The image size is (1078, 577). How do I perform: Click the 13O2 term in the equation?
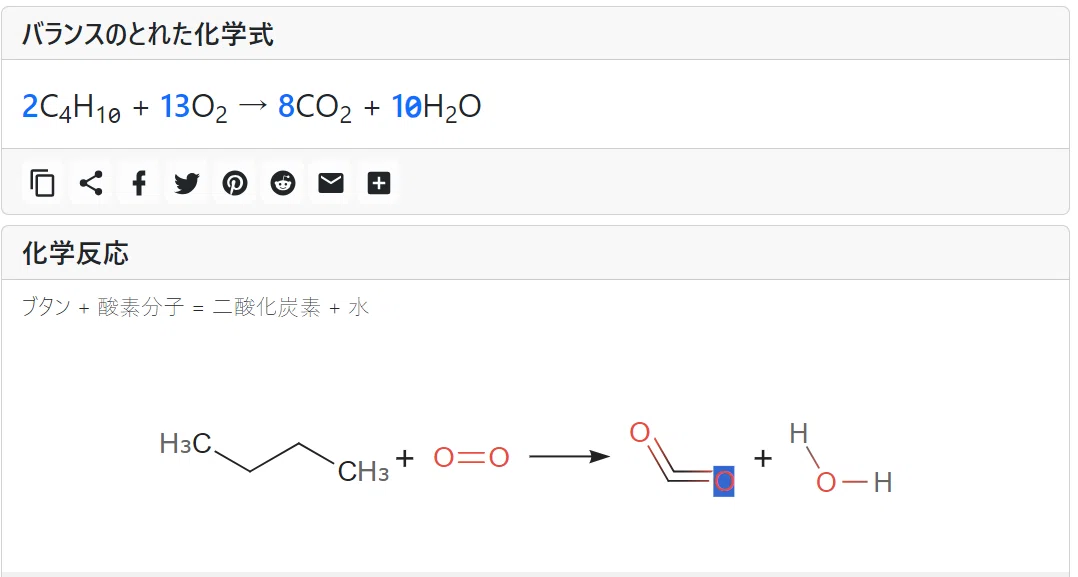[x=193, y=107]
